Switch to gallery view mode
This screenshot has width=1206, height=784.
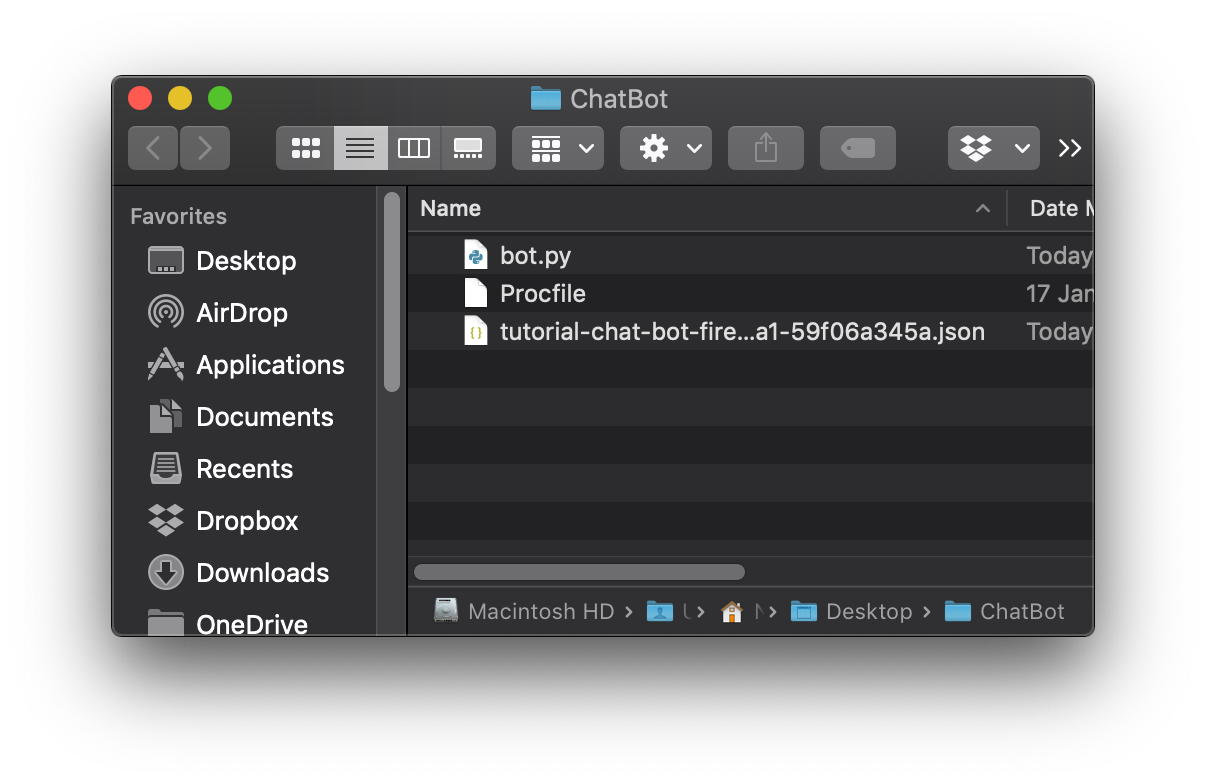pyautogui.click(x=468, y=147)
